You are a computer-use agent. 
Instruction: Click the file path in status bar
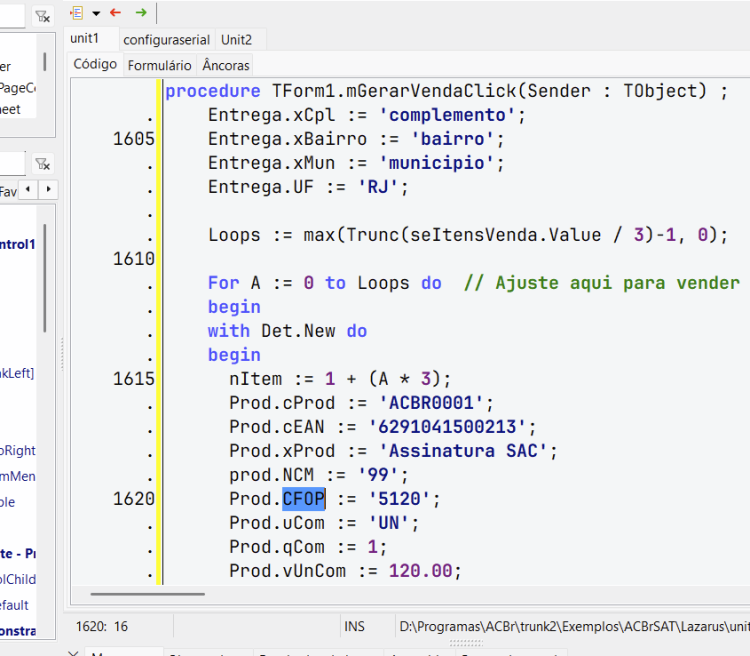574,626
